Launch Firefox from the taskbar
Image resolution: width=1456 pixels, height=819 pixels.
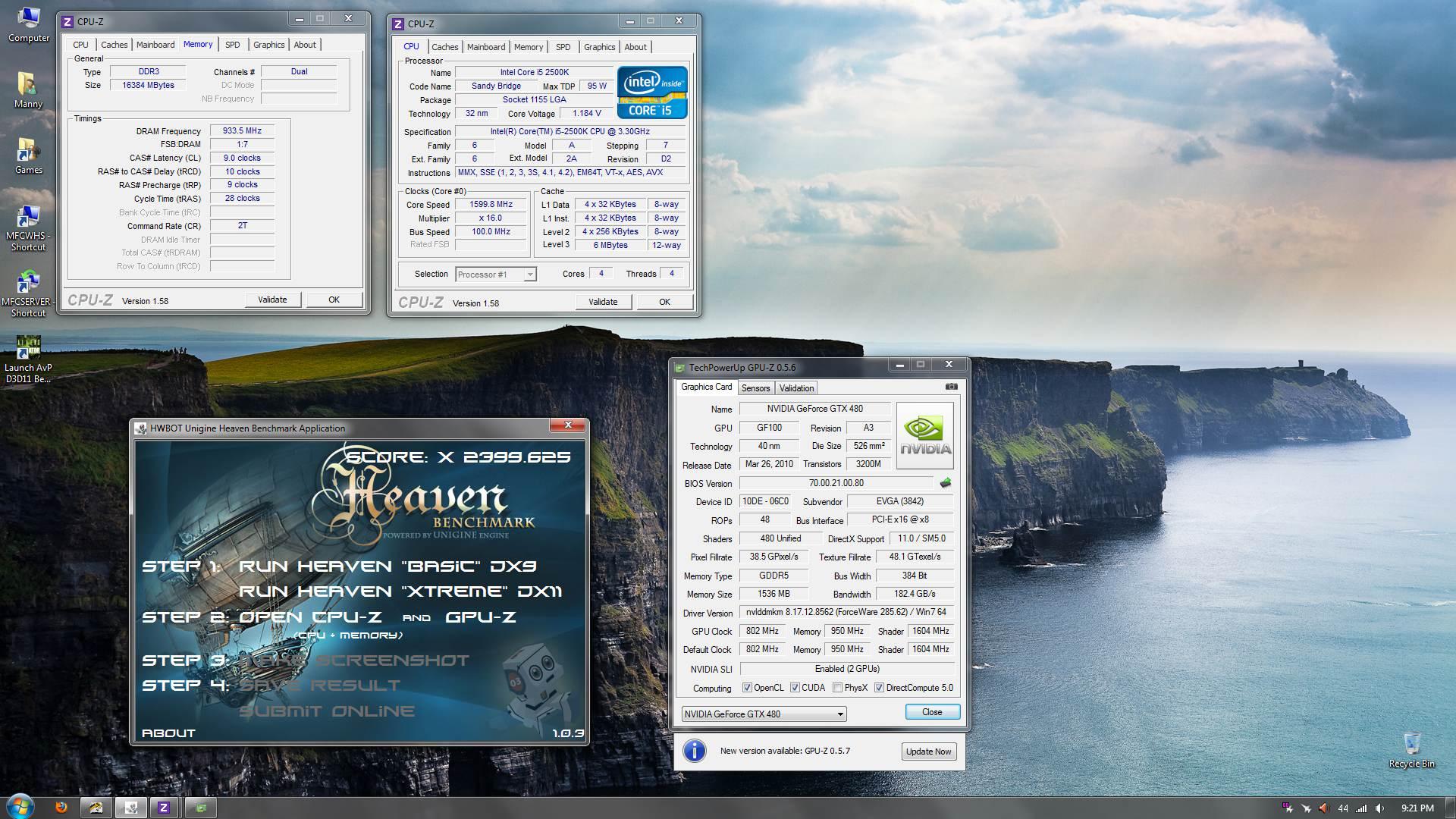point(61,808)
